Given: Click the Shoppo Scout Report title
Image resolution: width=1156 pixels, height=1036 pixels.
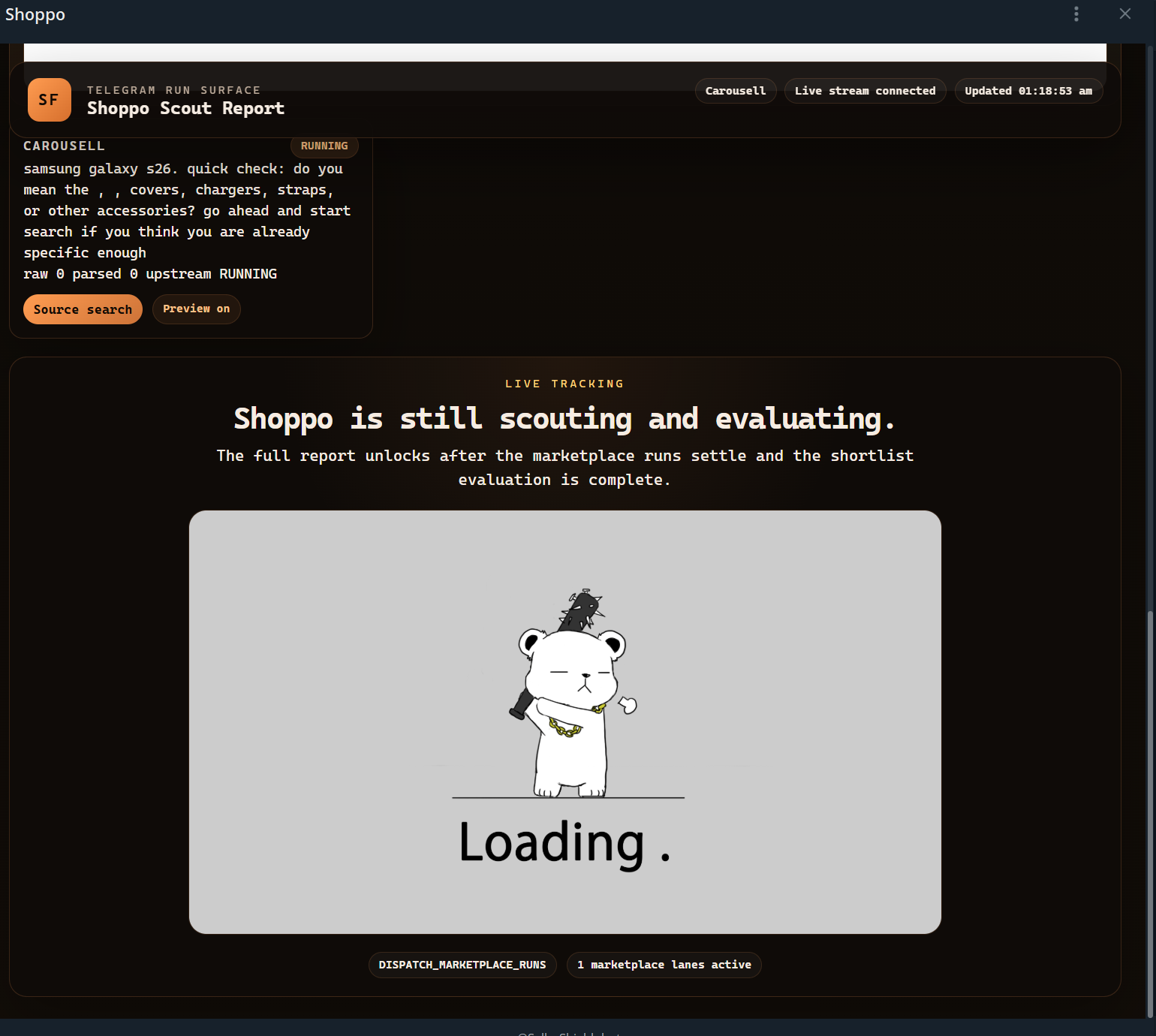Looking at the screenshot, I should click(185, 108).
